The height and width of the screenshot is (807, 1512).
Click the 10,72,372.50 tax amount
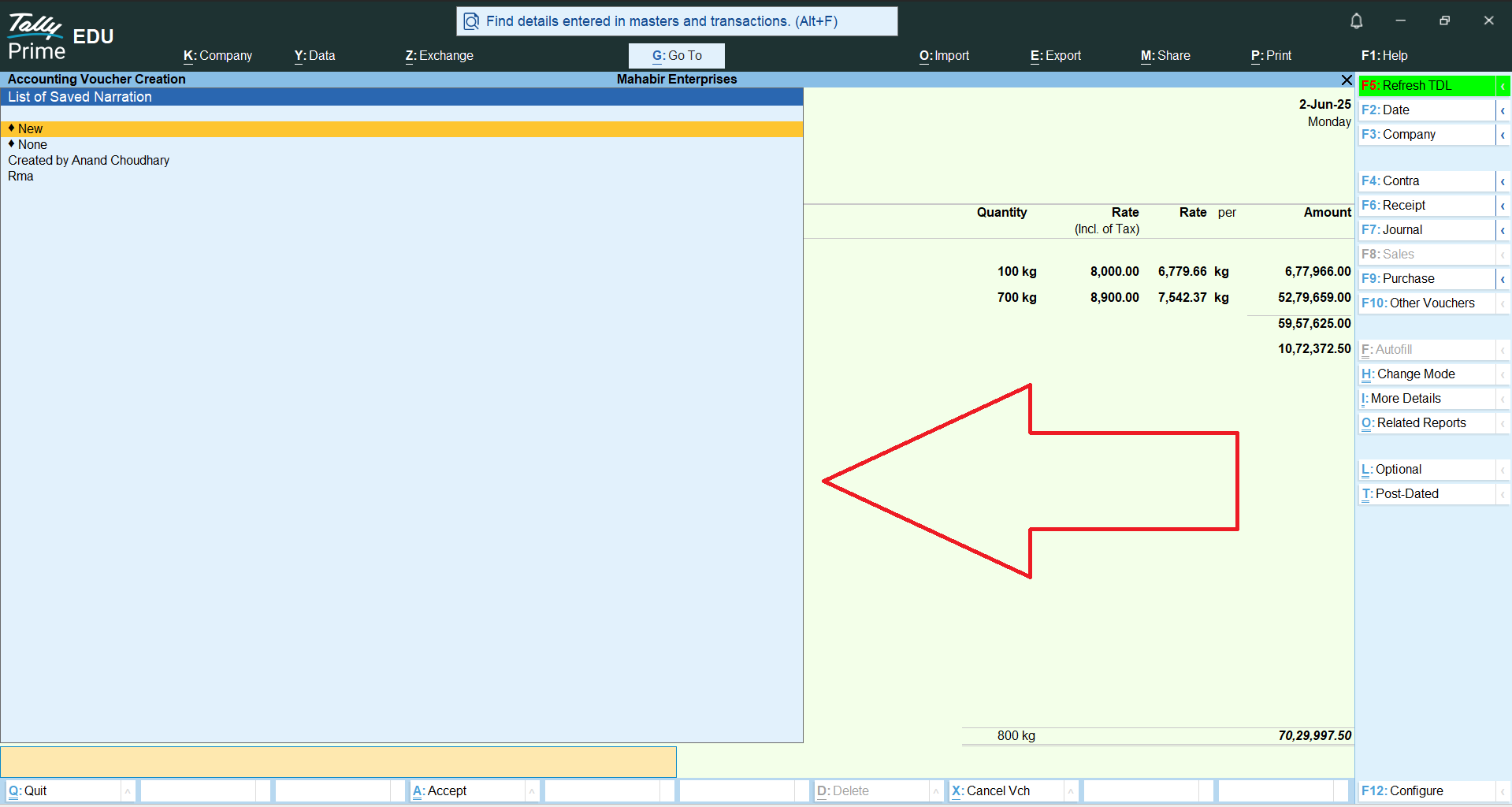(x=1314, y=348)
